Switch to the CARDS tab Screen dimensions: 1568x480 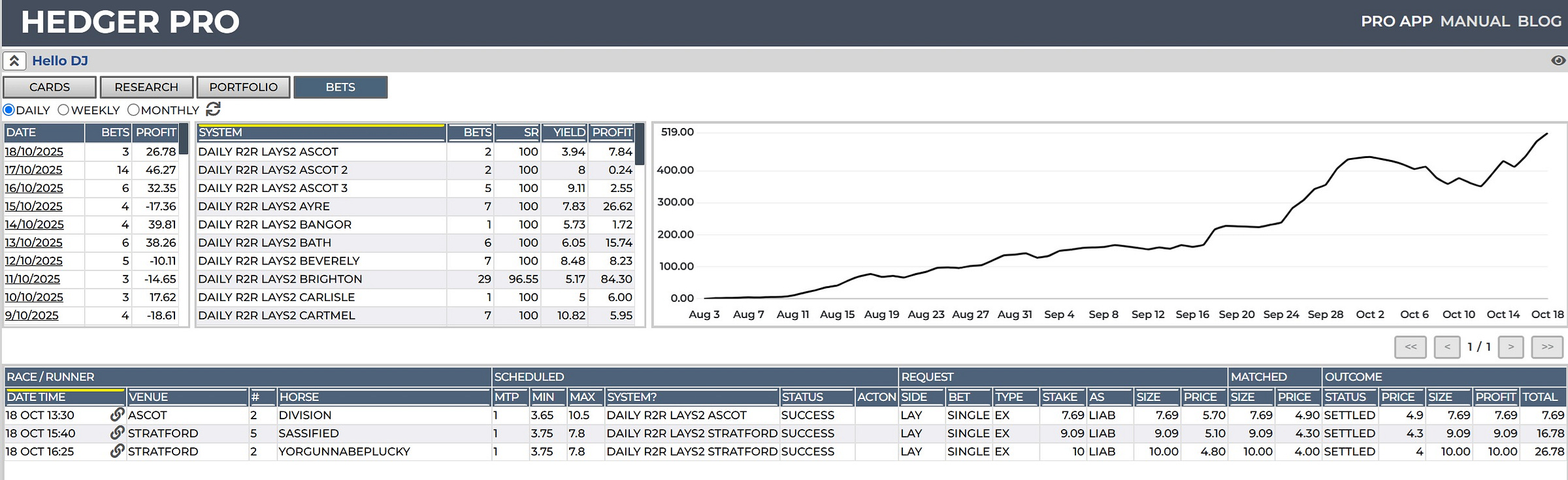click(50, 87)
